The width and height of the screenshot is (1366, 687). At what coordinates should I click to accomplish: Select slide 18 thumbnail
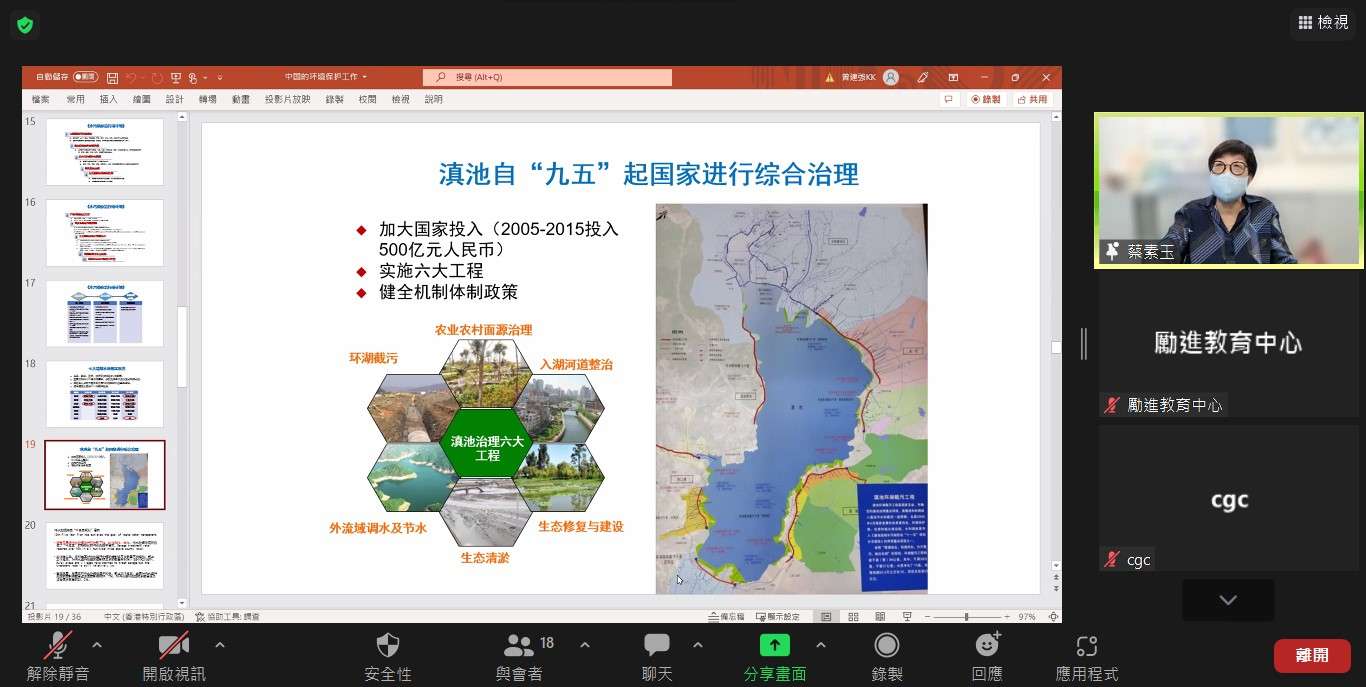[105, 394]
